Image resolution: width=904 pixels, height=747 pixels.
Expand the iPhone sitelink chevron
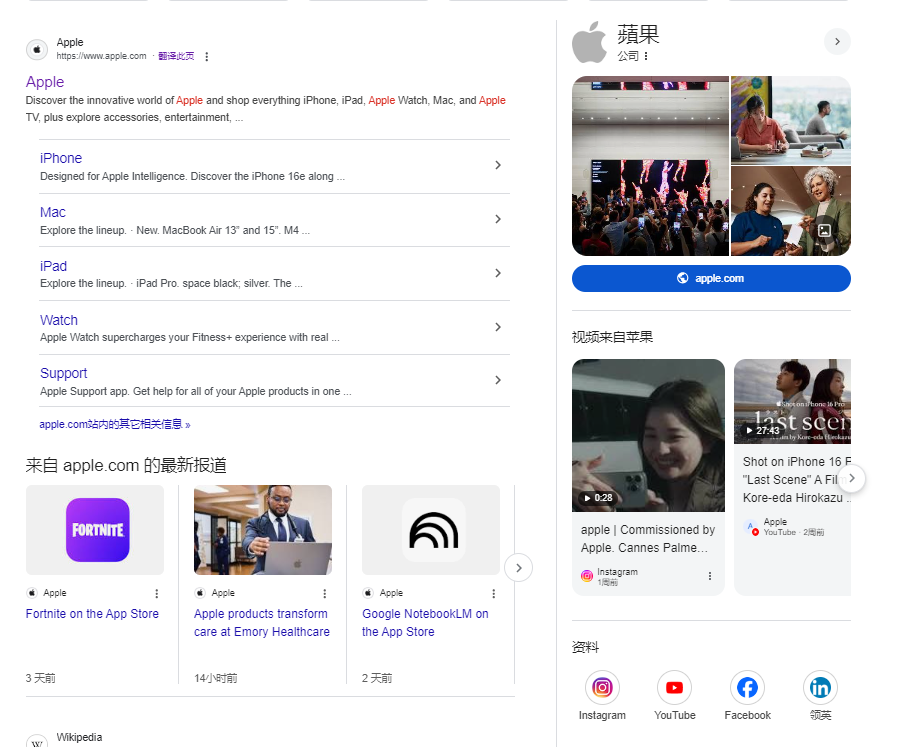[x=498, y=165]
